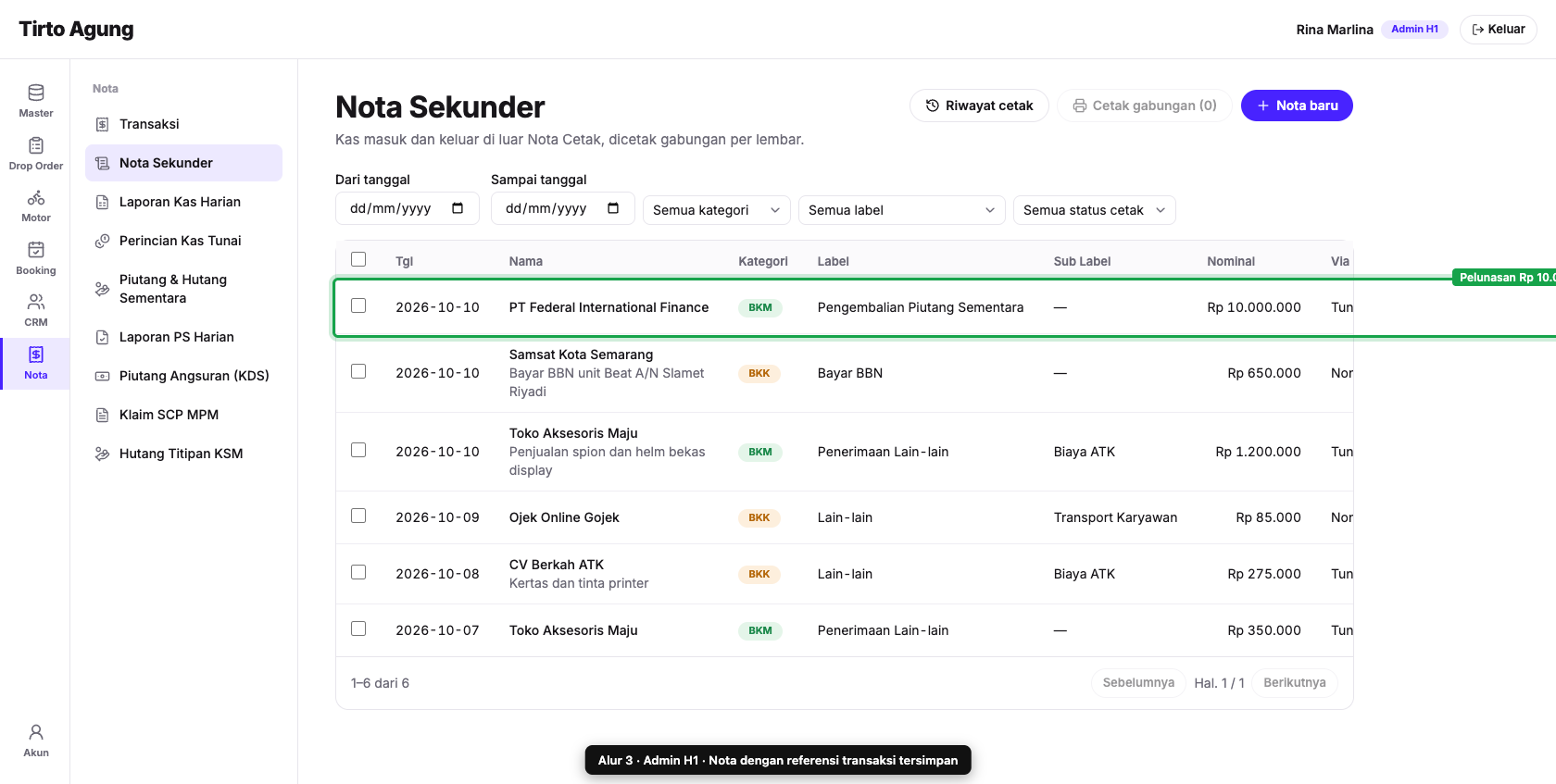Click the Sebelumnya pagination button
Screen dimensions: 1556x784
[x=1138, y=683]
